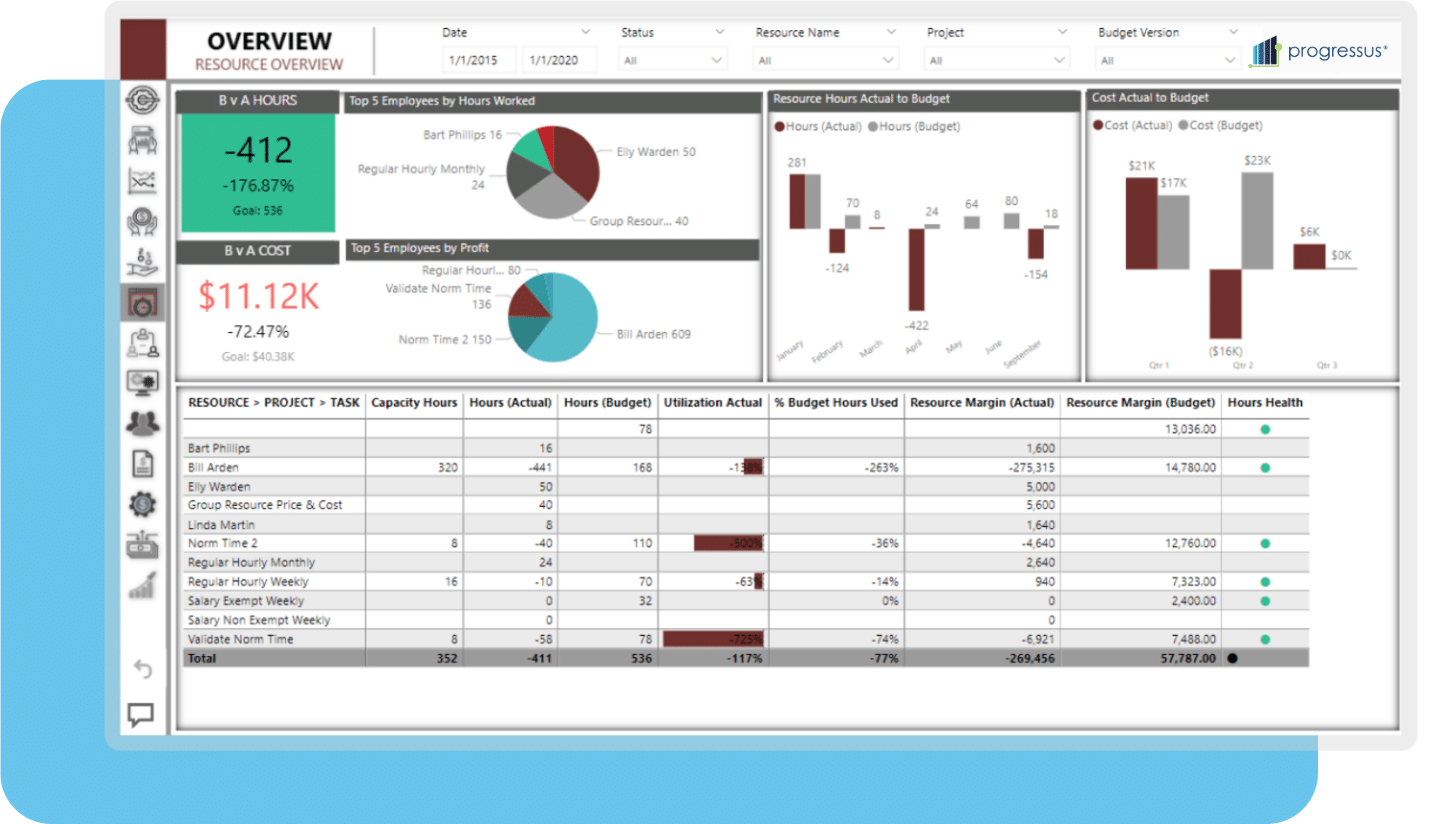This screenshot has width=1430, height=824.
Task: Open the dollar gear settings sidebar icon
Action: click(x=143, y=505)
